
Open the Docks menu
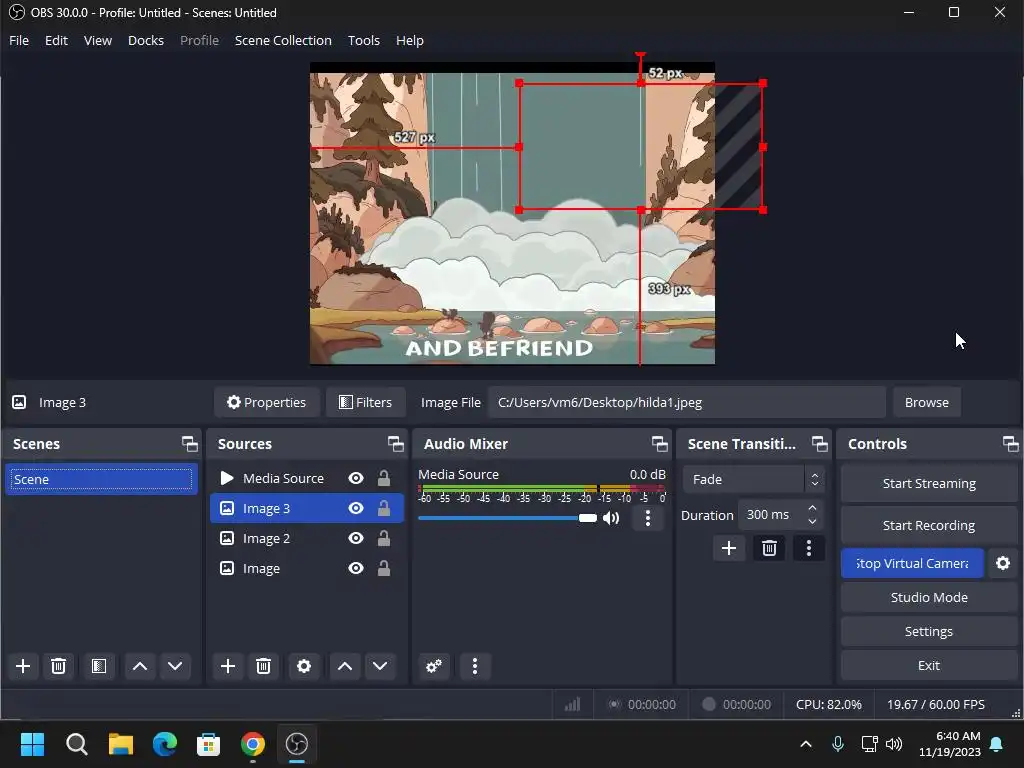pyautogui.click(x=146, y=40)
